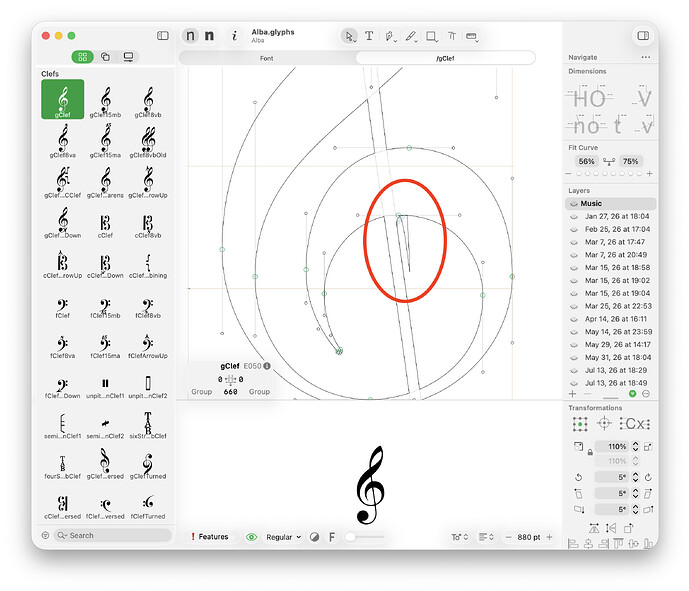Click the green layer color button
This screenshot has height=591, width=689.
coord(632,394)
